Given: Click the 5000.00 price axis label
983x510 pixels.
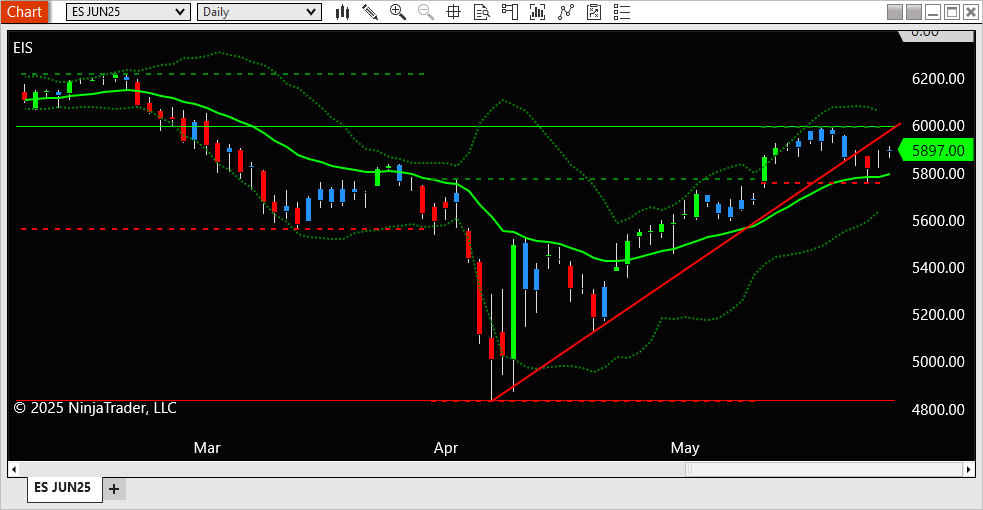Looking at the screenshot, I should pyautogui.click(x=938, y=362).
